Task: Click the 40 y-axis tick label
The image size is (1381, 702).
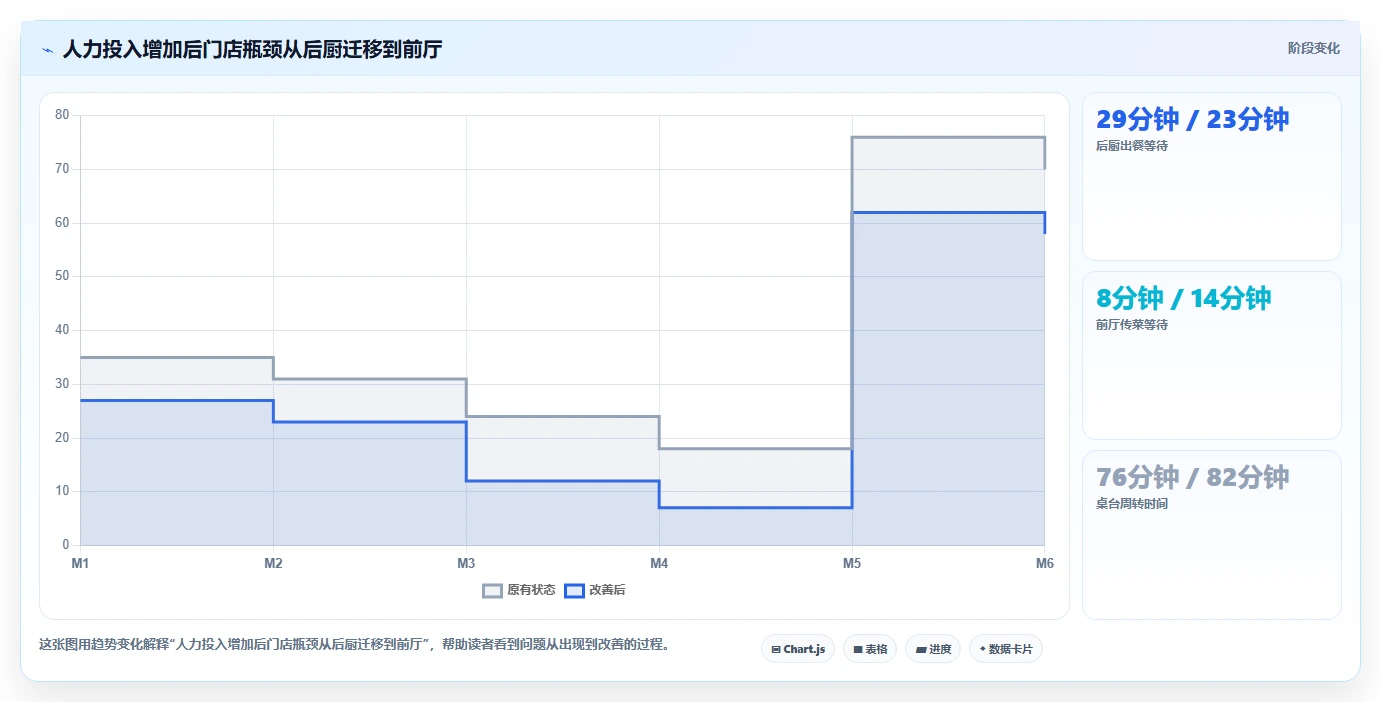Action: click(x=62, y=330)
